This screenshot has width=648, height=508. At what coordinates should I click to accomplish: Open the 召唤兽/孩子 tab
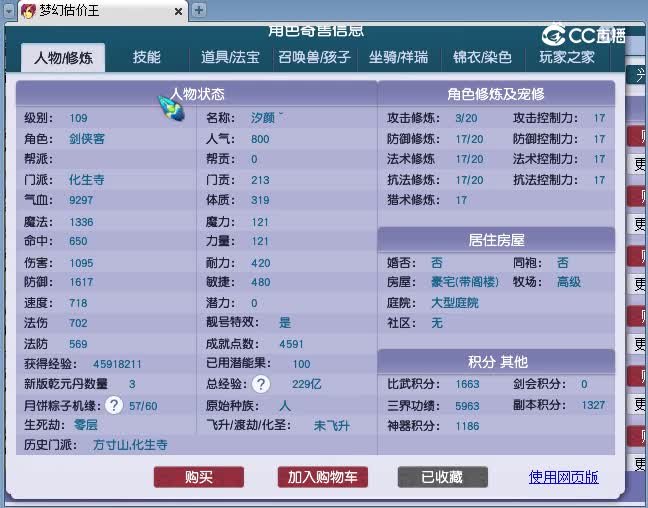[x=314, y=57]
